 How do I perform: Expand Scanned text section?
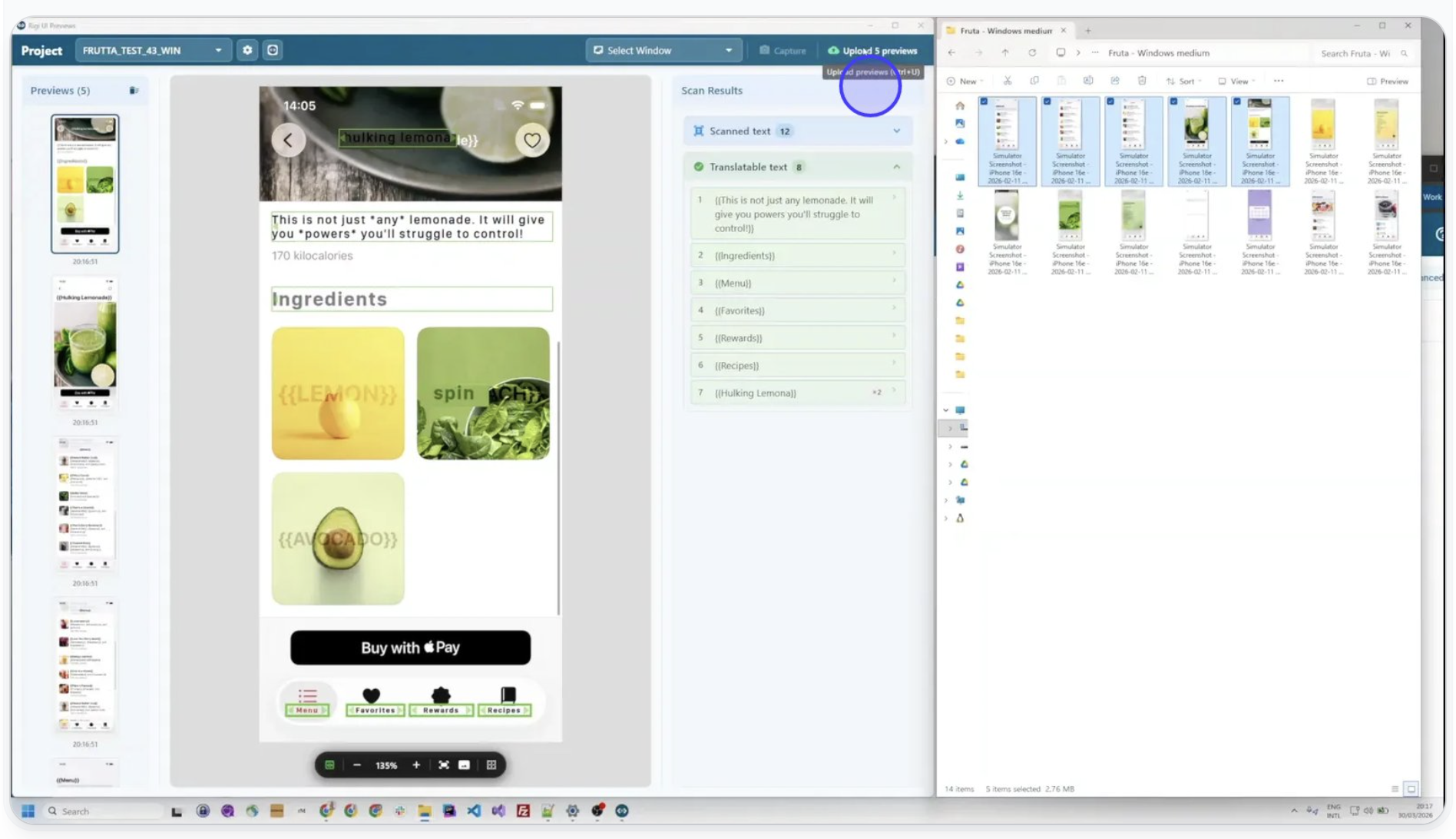(x=797, y=131)
